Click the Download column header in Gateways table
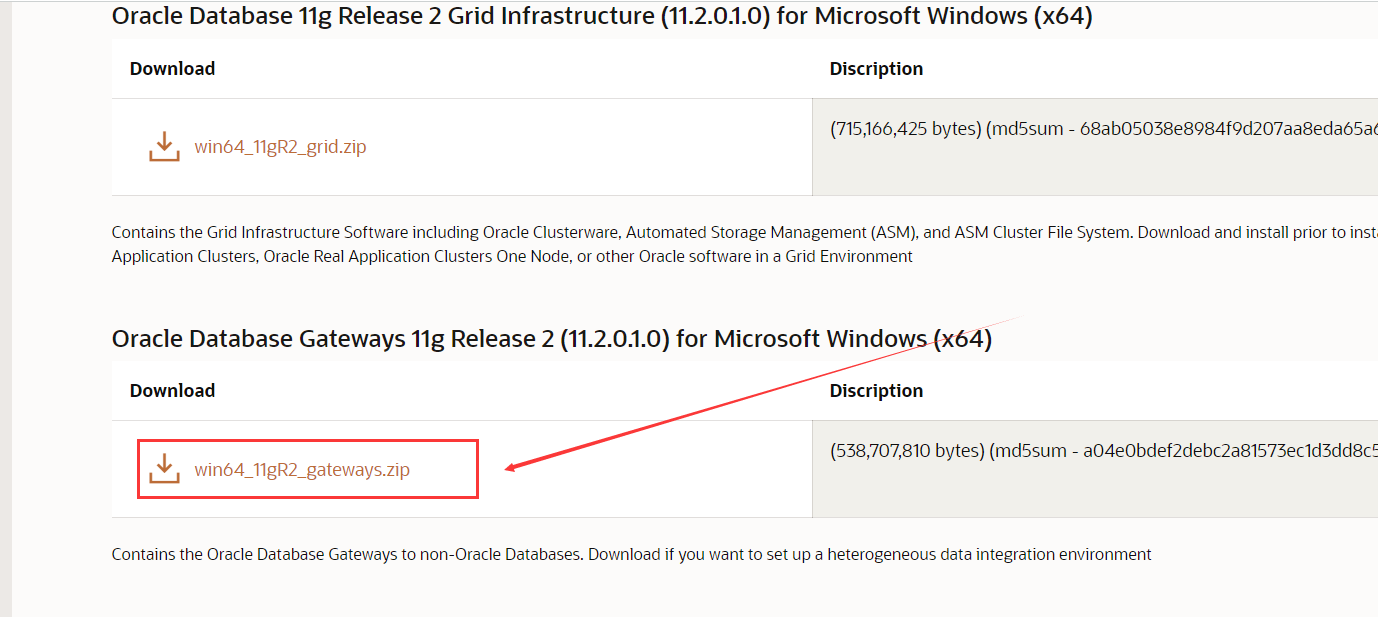 172,391
